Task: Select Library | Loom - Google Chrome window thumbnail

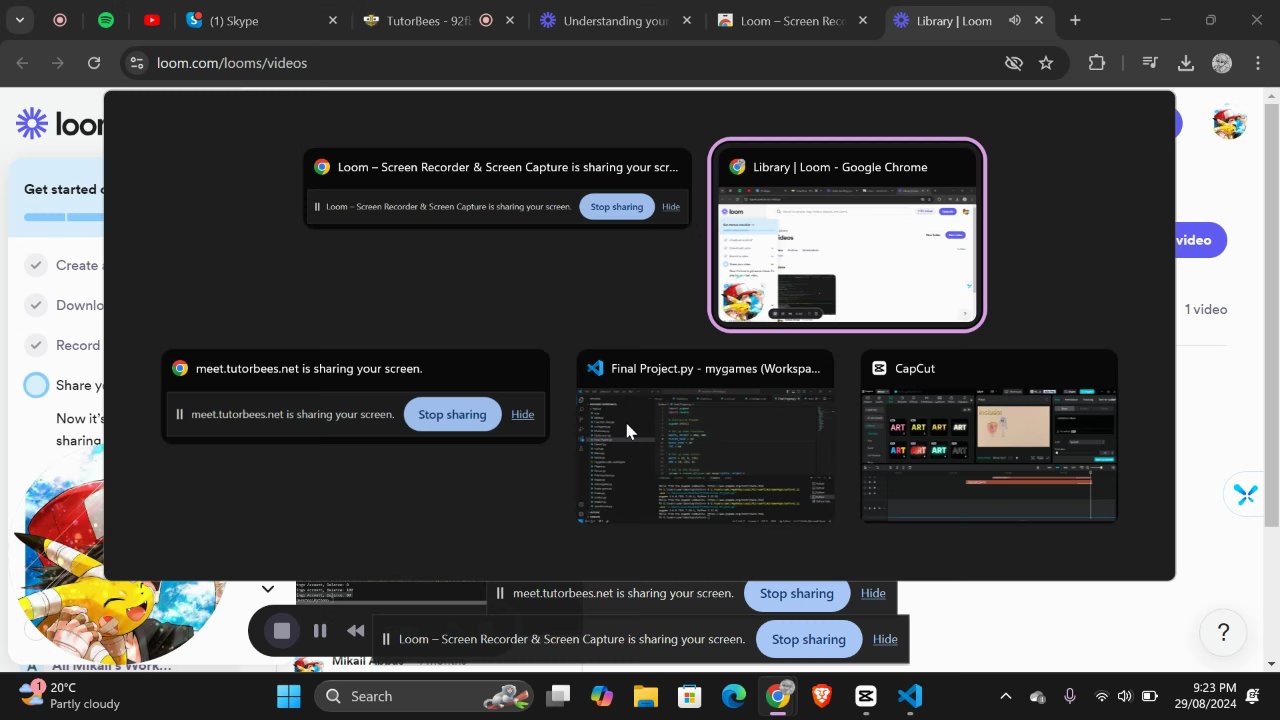Action: (847, 235)
